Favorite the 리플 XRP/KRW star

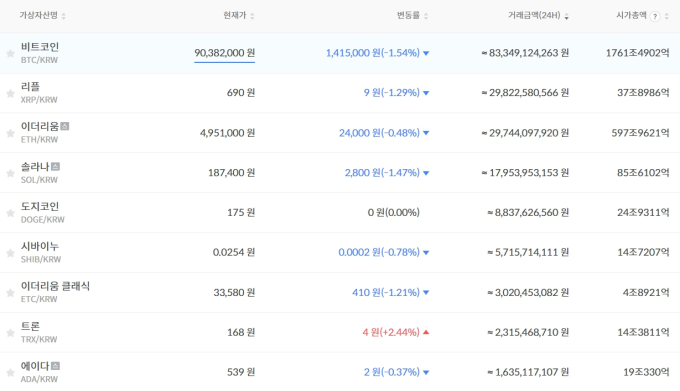tap(10, 93)
